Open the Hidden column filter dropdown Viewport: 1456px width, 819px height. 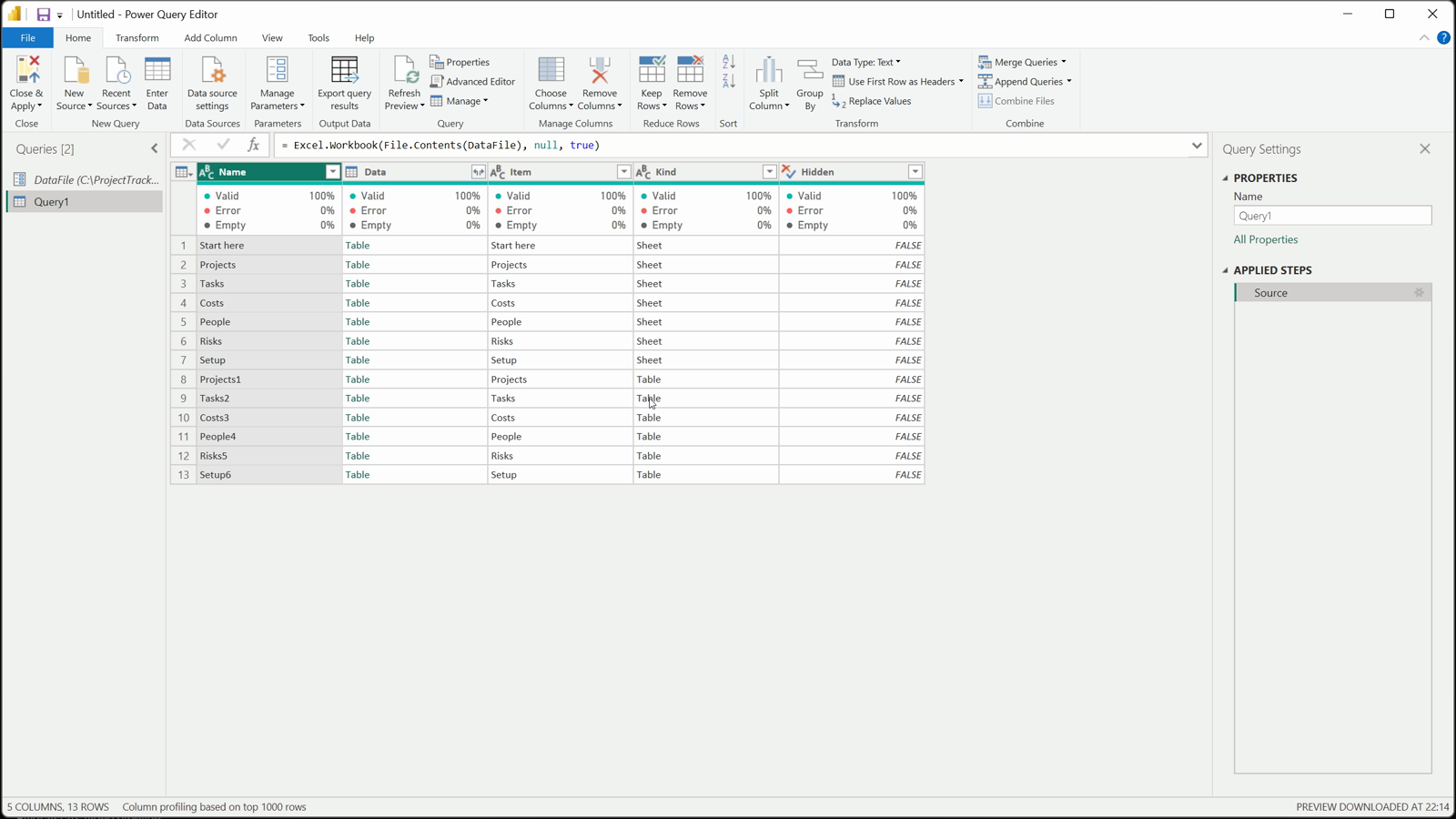pos(915,172)
